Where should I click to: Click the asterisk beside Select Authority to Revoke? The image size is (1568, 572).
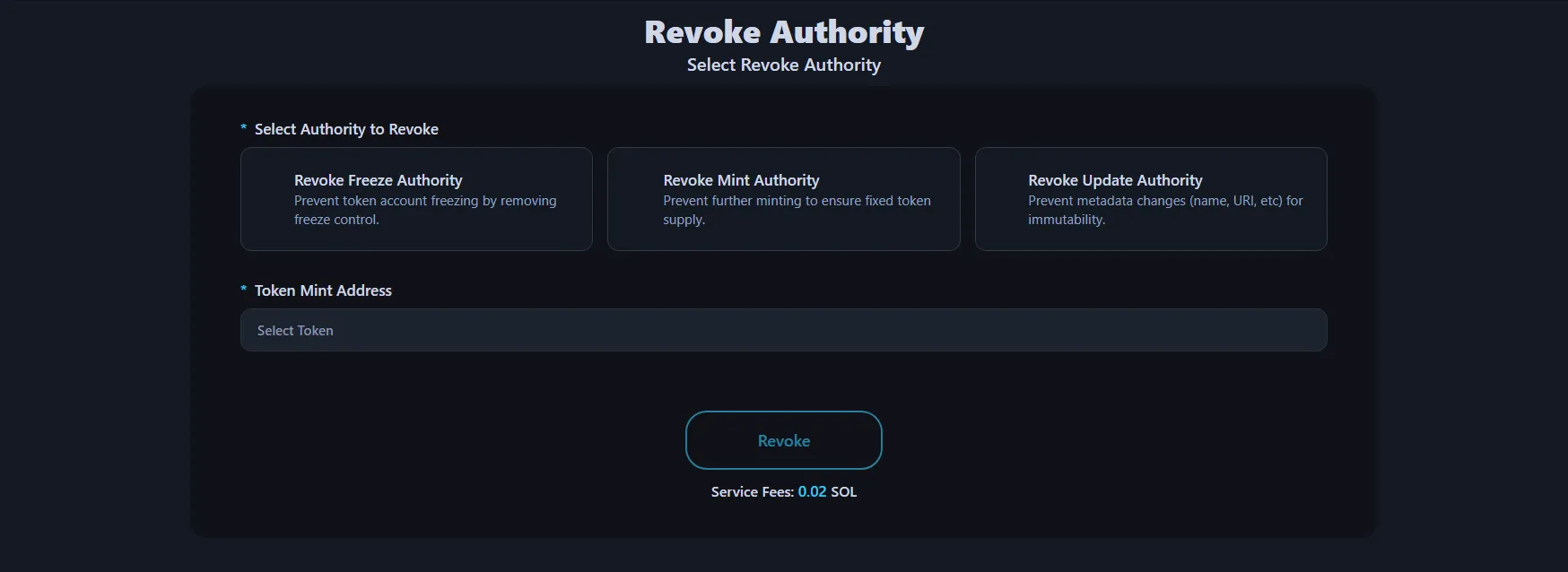click(x=243, y=129)
